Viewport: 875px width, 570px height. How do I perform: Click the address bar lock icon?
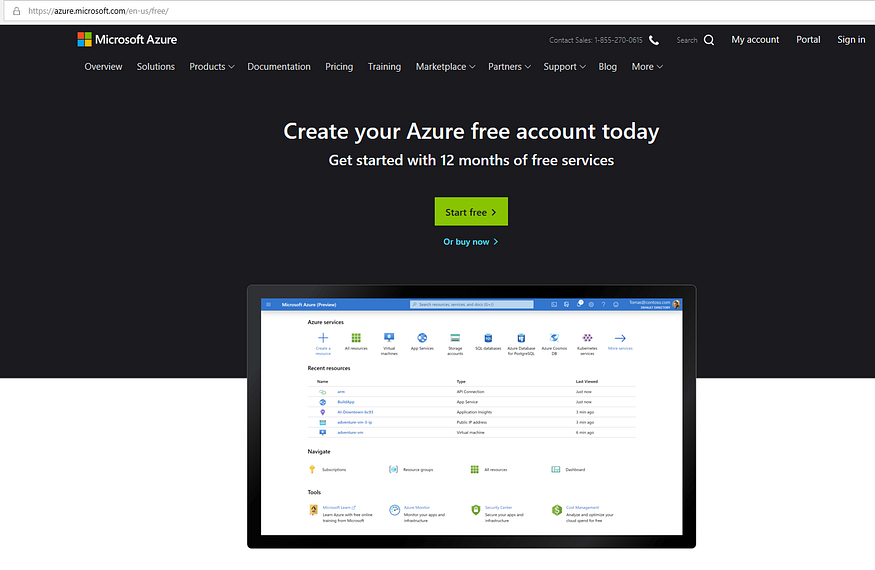coord(17,11)
